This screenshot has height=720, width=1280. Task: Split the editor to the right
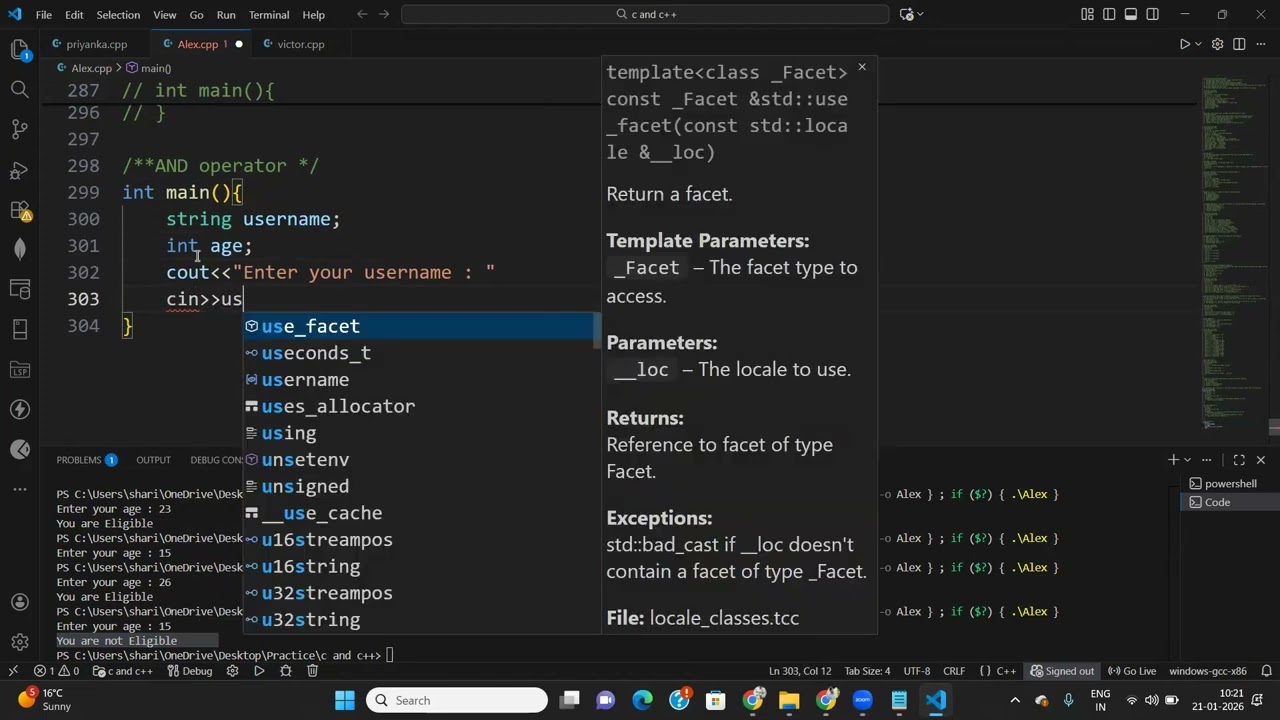pos(1239,44)
